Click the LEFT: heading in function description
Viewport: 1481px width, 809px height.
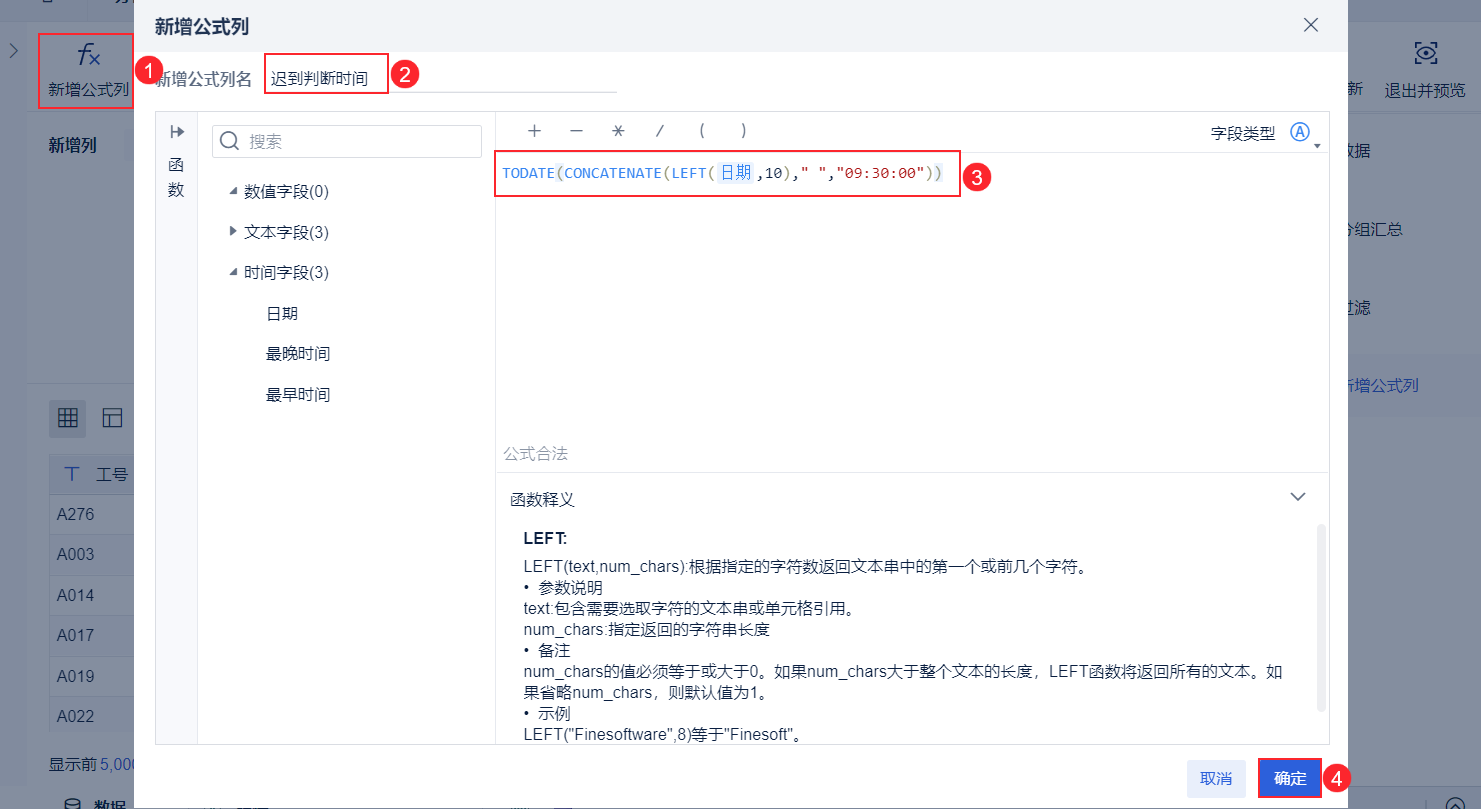point(545,538)
